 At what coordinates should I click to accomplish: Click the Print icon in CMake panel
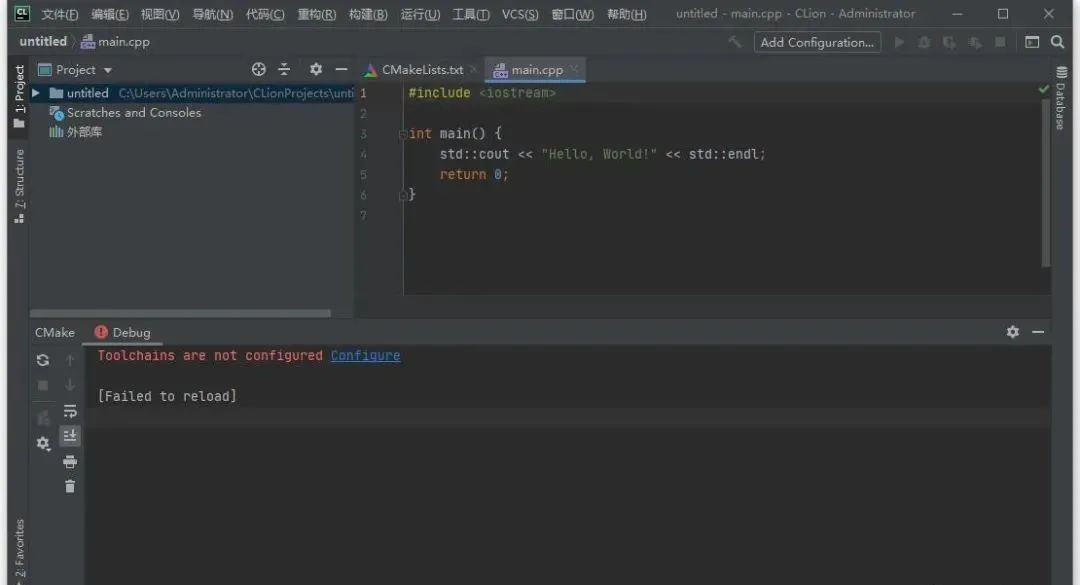point(70,462)
